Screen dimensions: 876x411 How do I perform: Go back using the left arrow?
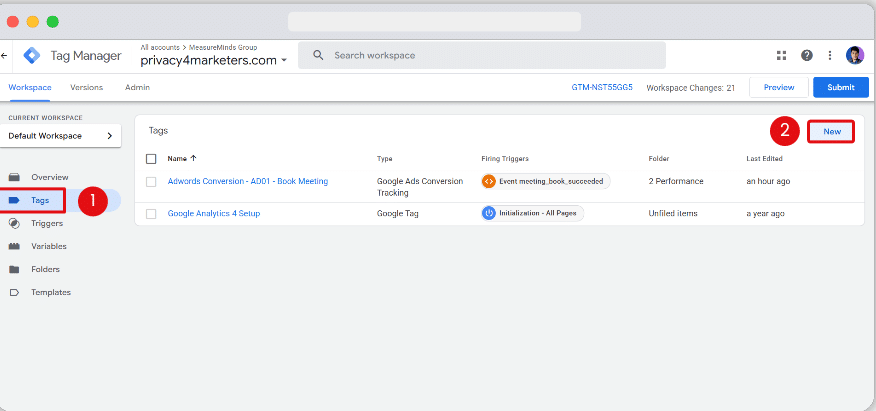pos(3,56)
